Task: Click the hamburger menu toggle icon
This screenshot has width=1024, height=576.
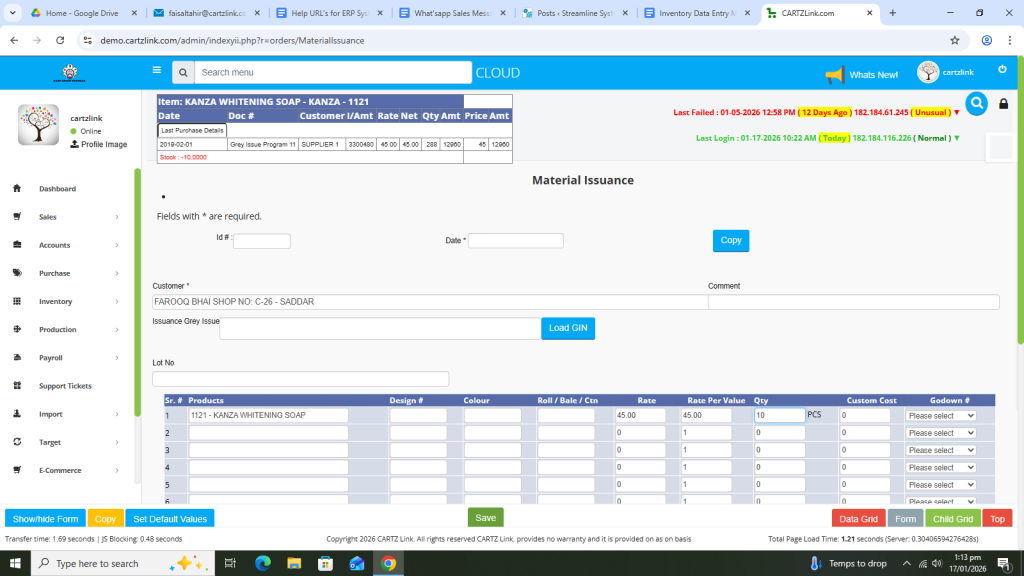Action: point(156,70)
